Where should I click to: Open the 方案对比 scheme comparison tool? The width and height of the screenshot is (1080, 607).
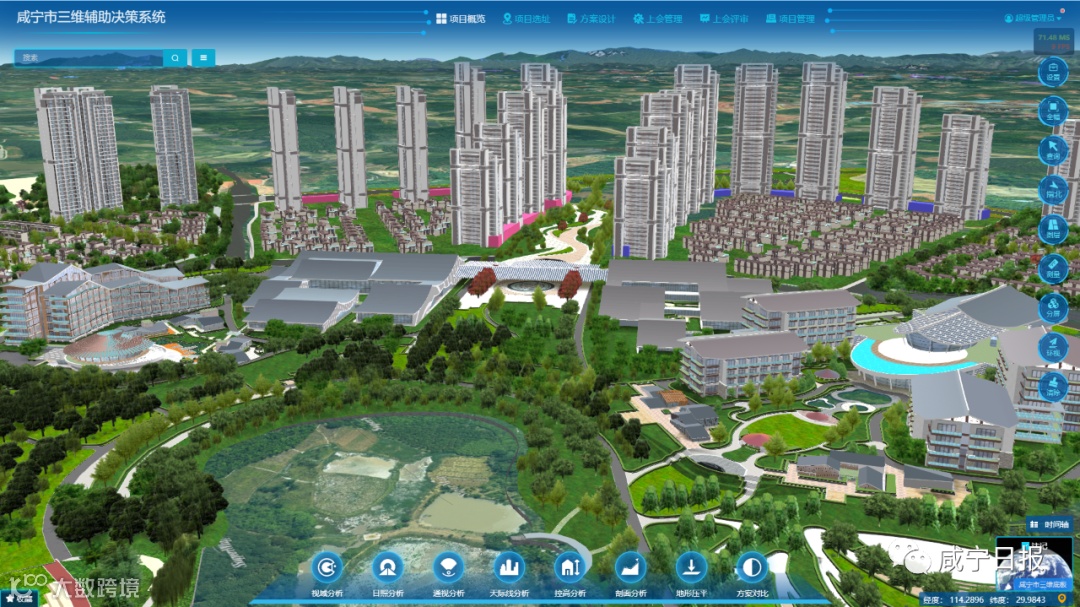click(751, 573)
